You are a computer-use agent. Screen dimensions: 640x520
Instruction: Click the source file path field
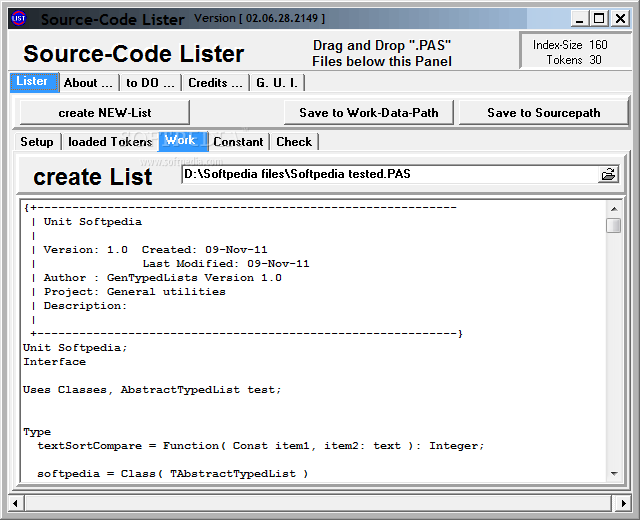390,174
